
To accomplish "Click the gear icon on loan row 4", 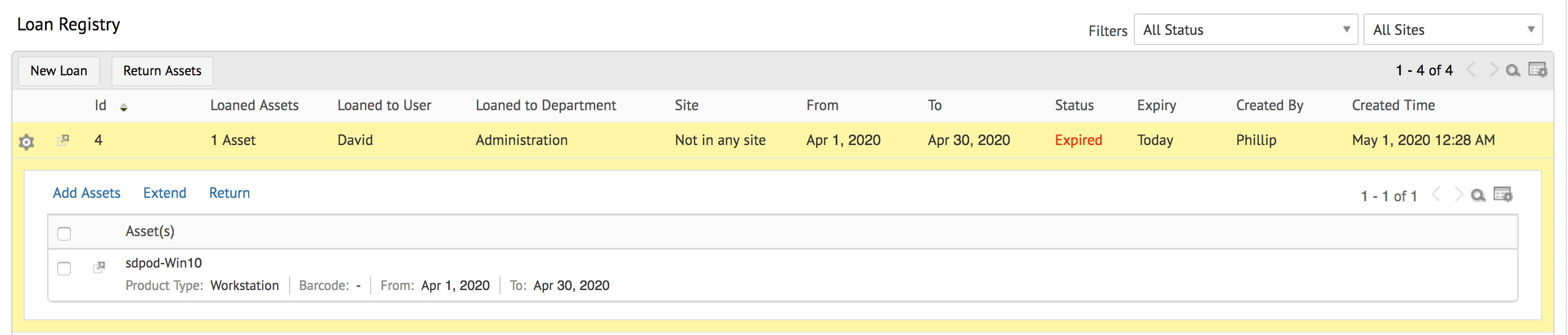I will pyautogui.click(x=26, y=142).
